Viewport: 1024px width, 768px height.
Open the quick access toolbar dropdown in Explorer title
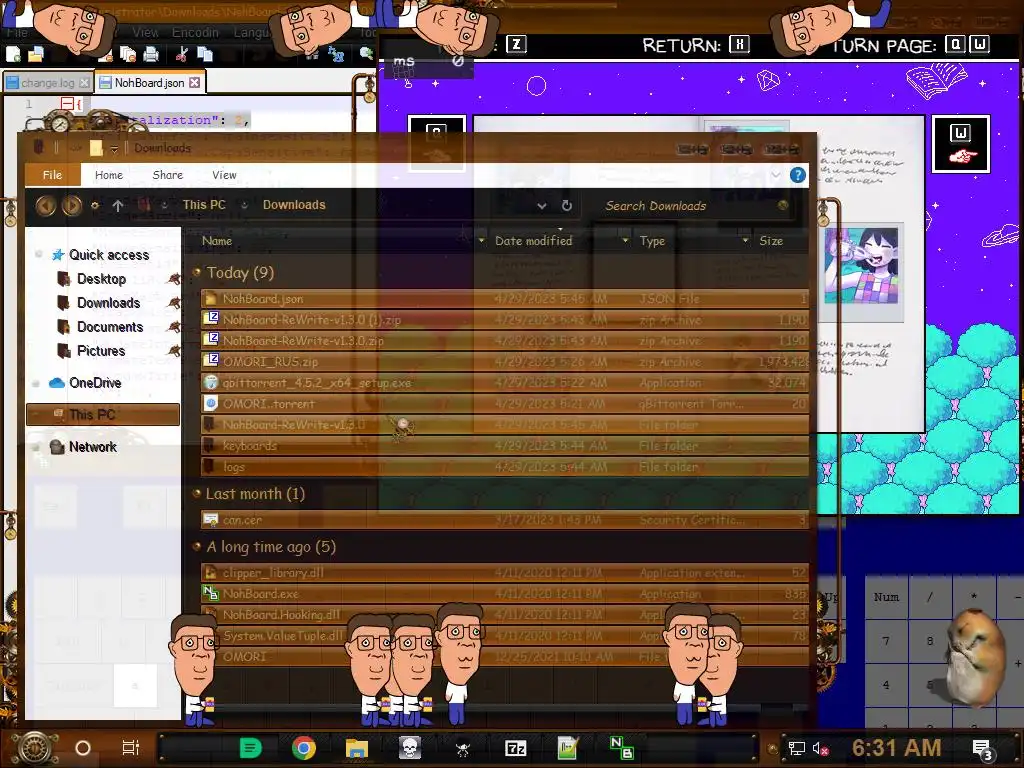tap(114, 149)
